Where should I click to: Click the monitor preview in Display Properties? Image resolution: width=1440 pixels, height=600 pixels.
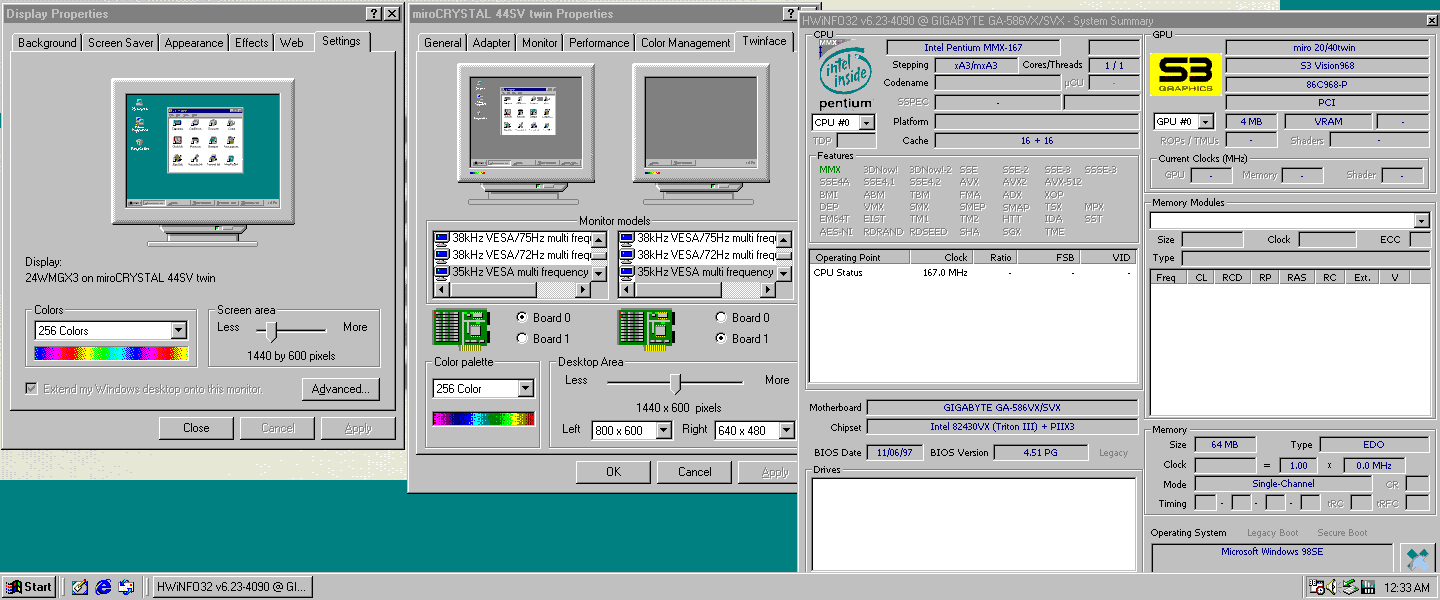(203, 160)
